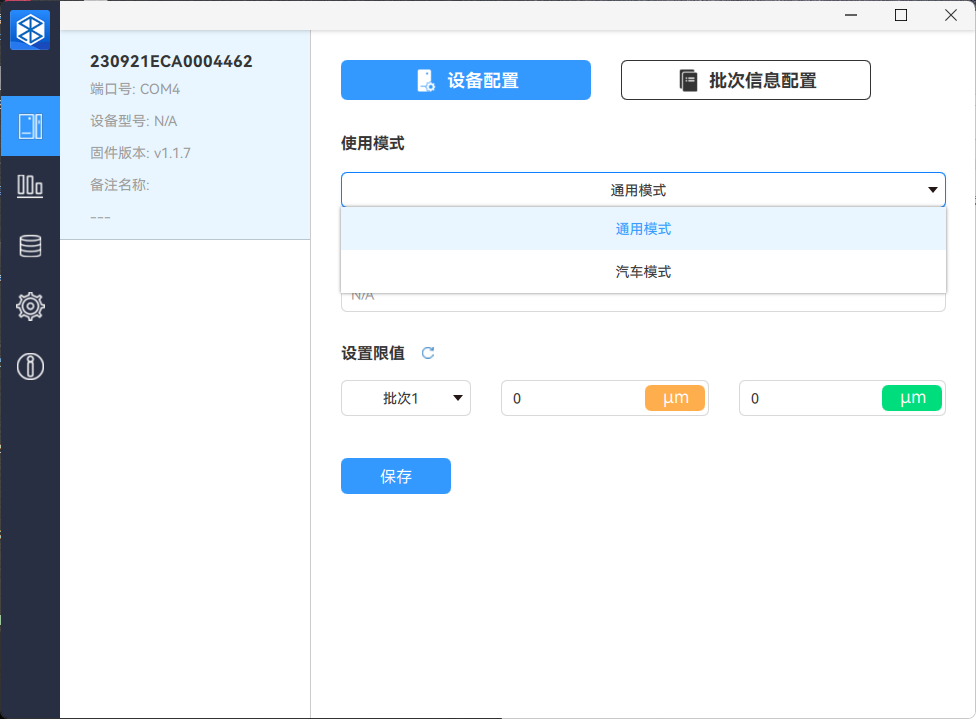Open the bar chart statistics sidebar icon
The image size is (976, 719).
click(30, 186)
